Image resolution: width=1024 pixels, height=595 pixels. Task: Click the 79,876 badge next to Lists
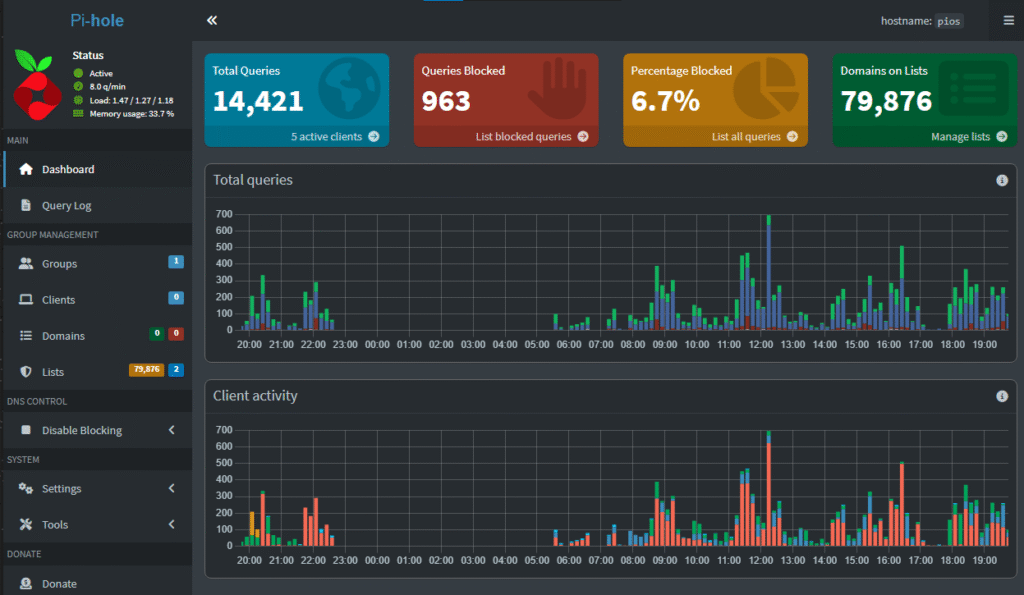point(146,370)
